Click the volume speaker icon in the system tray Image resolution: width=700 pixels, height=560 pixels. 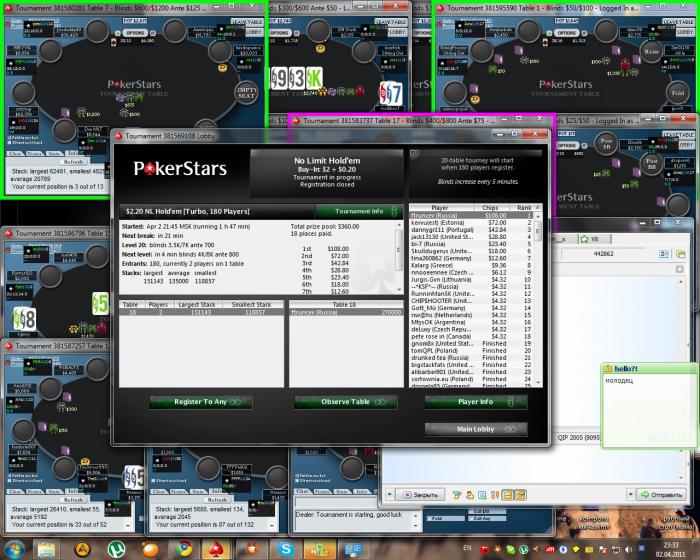click(x=628, y=549)
